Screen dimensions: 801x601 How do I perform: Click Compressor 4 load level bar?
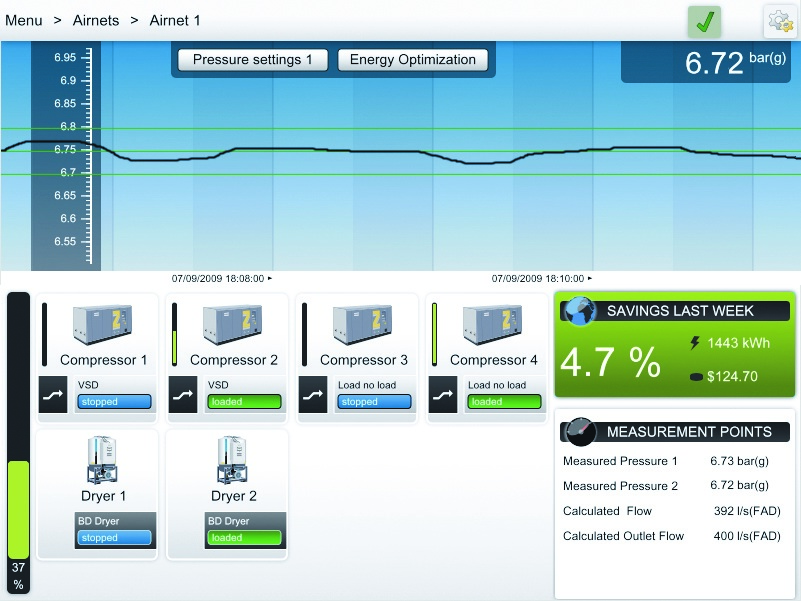point(434,335)
